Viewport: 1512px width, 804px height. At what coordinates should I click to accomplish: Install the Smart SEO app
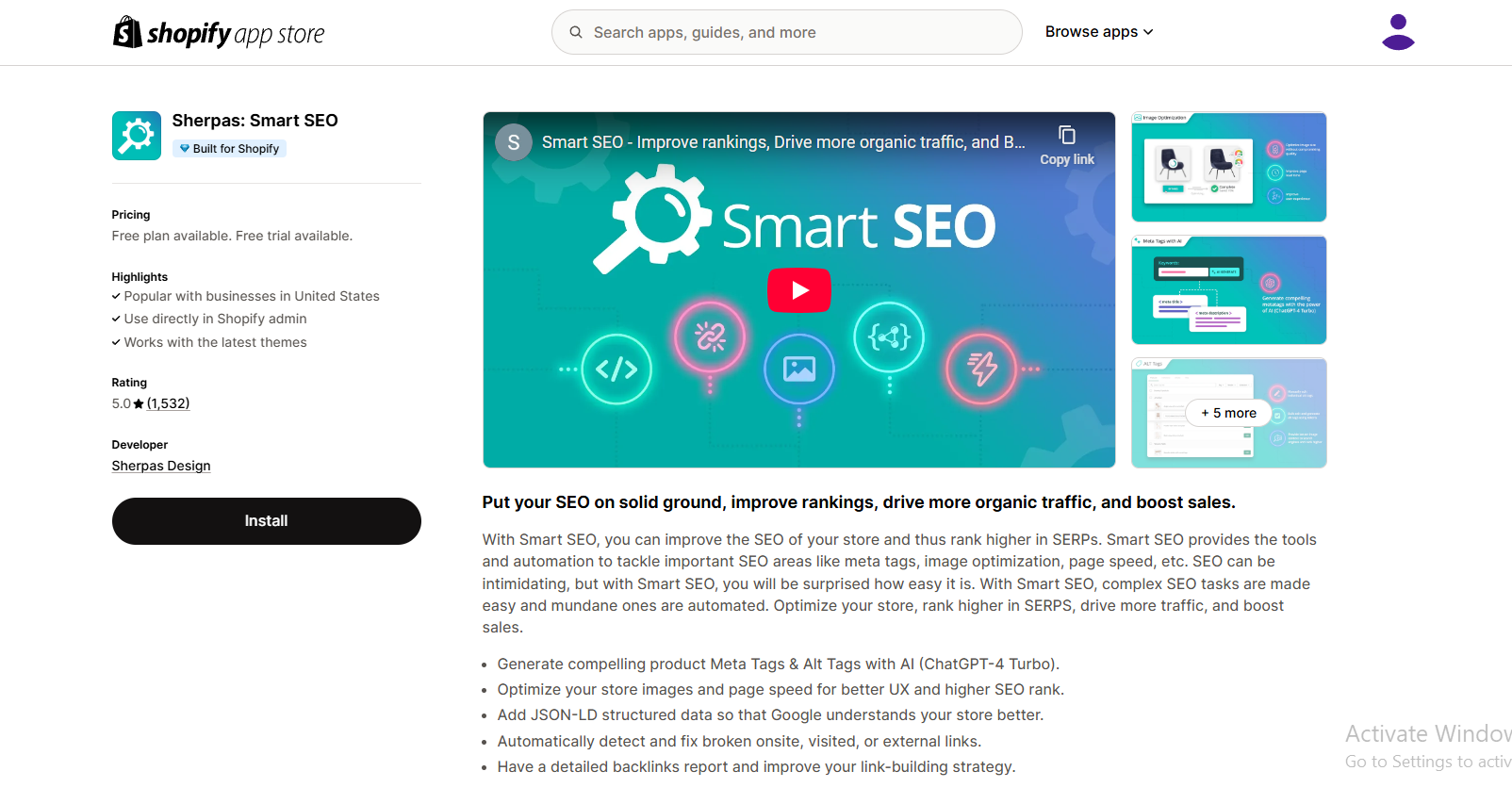point(266,521)
